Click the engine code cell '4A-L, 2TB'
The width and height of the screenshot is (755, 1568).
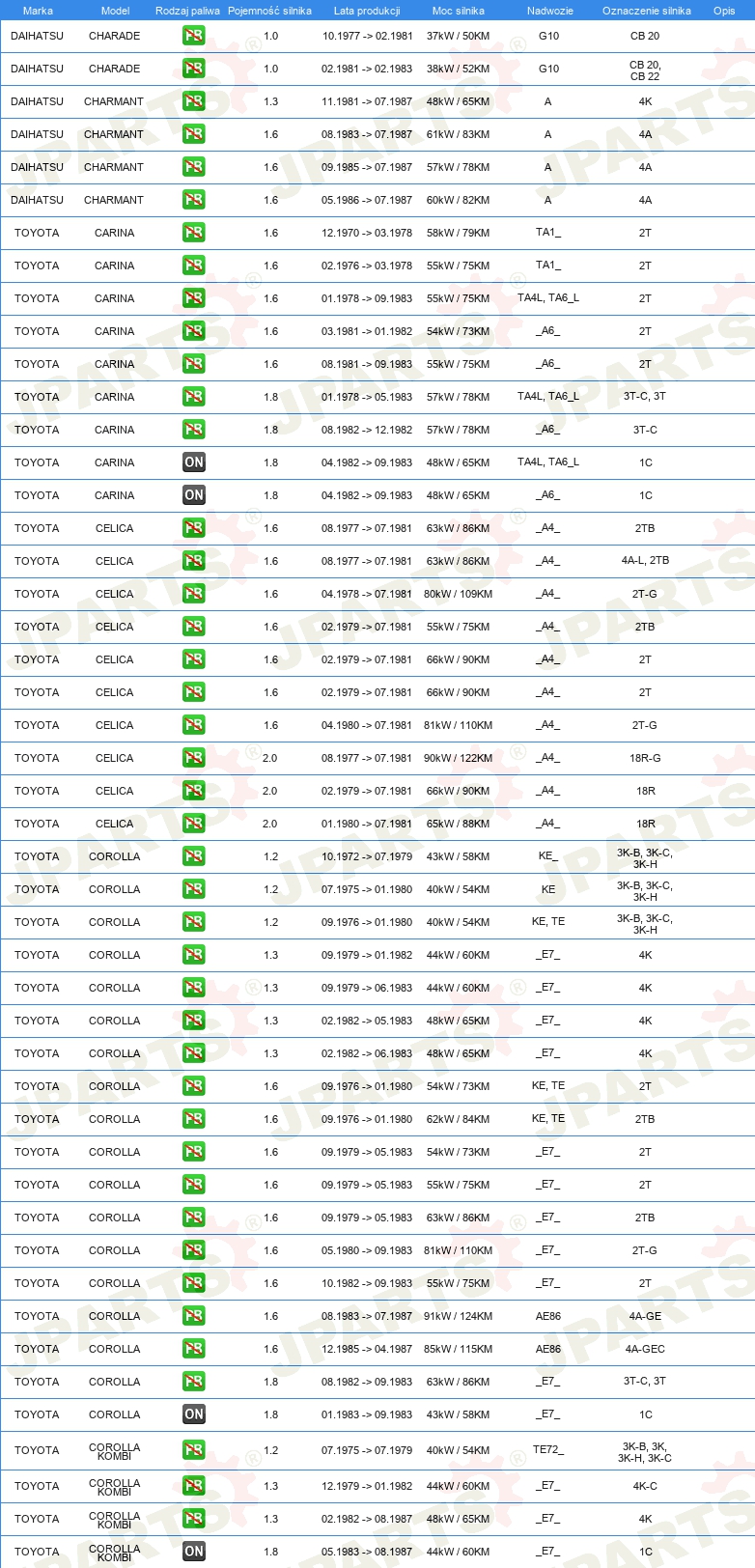[645, 560]
